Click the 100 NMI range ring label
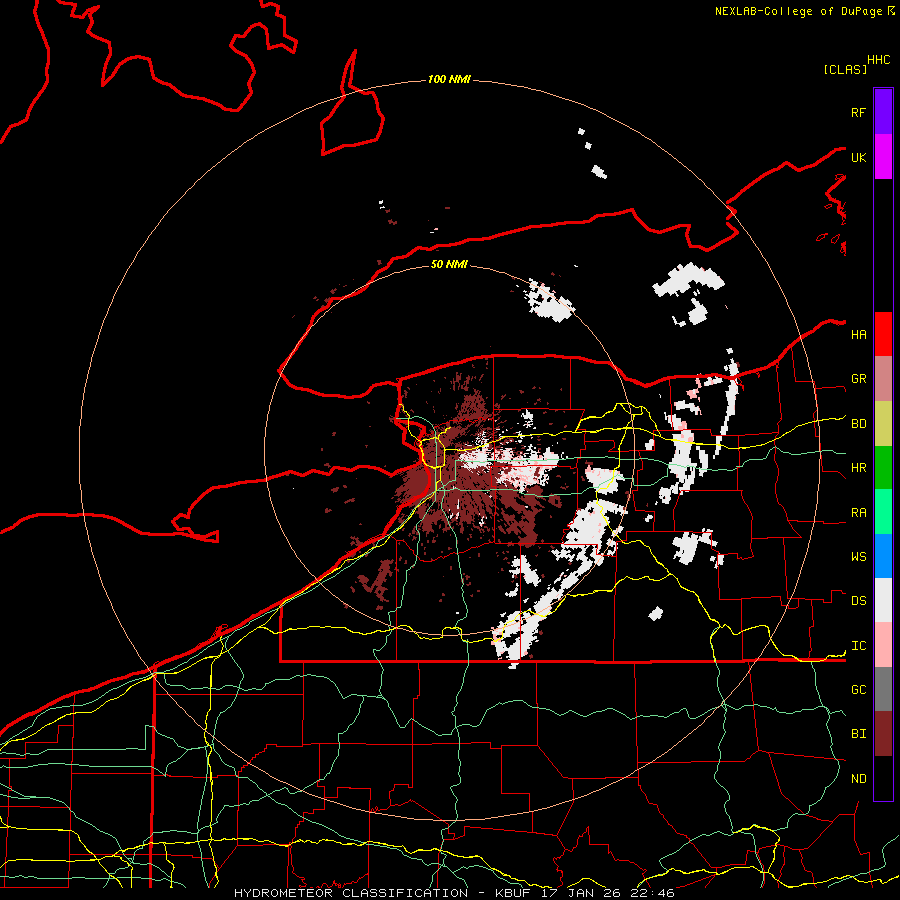 click(449, 79)
